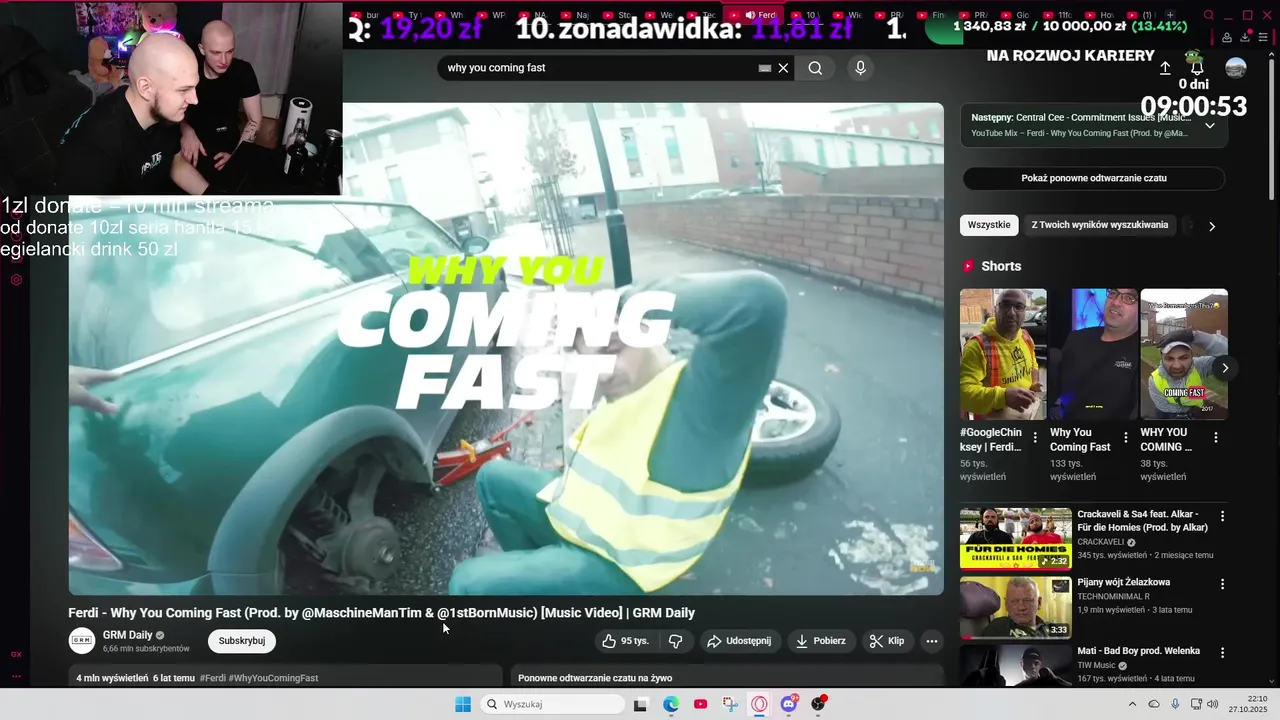Click 'Ponowne odtwarzanie czatu na żywo' text
The height and width of the screenshot is (720, 1280).
(594, 678)
